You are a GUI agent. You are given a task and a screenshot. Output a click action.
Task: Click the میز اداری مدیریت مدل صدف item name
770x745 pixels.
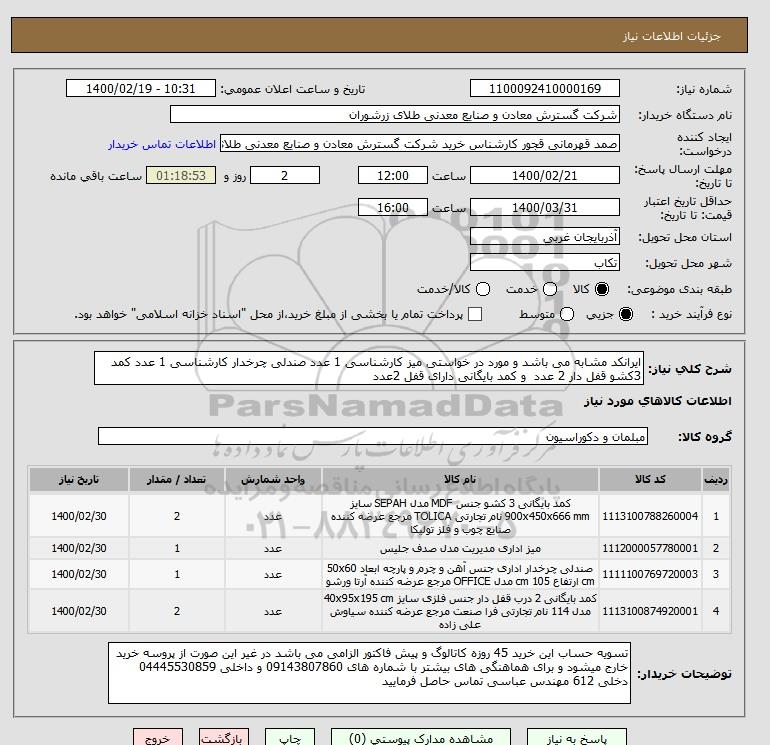click(460, 548)
